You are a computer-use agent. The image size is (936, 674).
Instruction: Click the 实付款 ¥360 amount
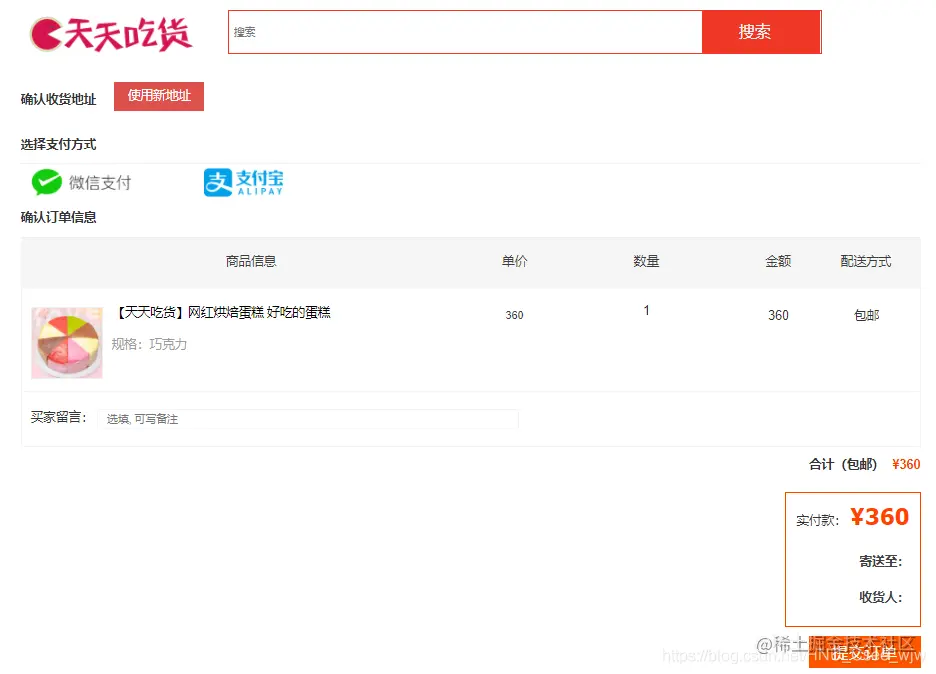click(879, 517)
